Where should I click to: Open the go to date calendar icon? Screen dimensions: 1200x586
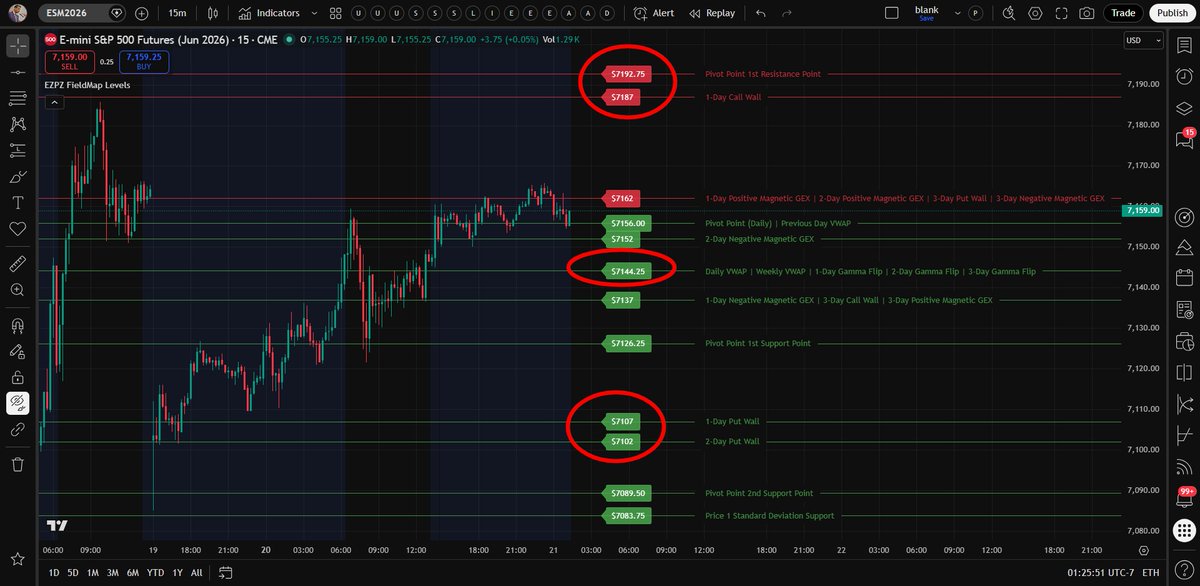(226, 572)
